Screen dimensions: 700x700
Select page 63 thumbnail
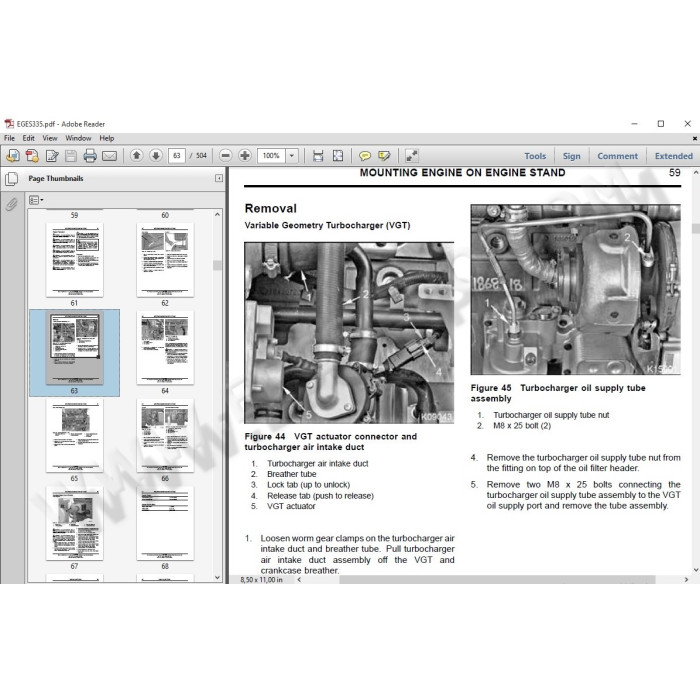tap(75, 348)
